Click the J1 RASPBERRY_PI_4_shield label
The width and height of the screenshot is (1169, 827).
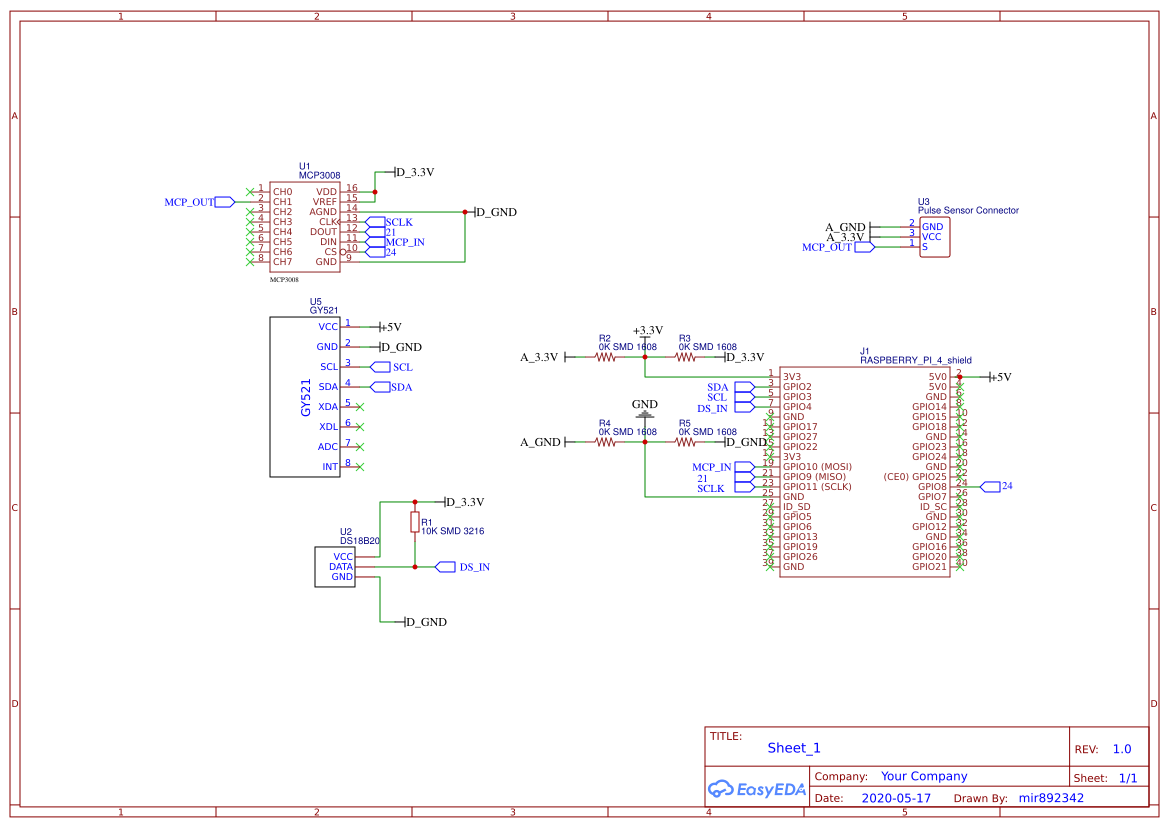pos(916,356)
